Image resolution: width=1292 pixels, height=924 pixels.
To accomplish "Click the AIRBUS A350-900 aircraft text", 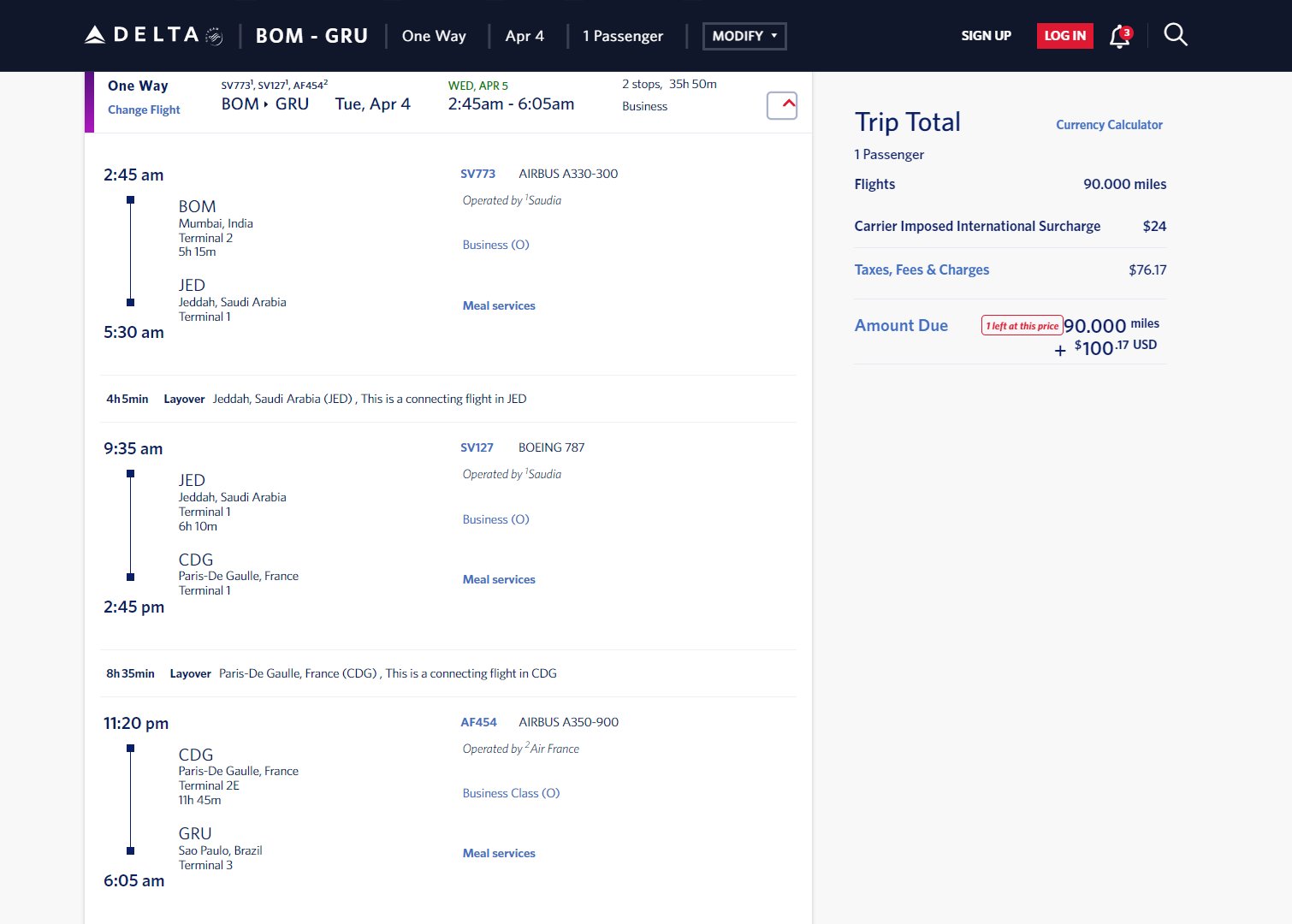I will pos(568,722).
